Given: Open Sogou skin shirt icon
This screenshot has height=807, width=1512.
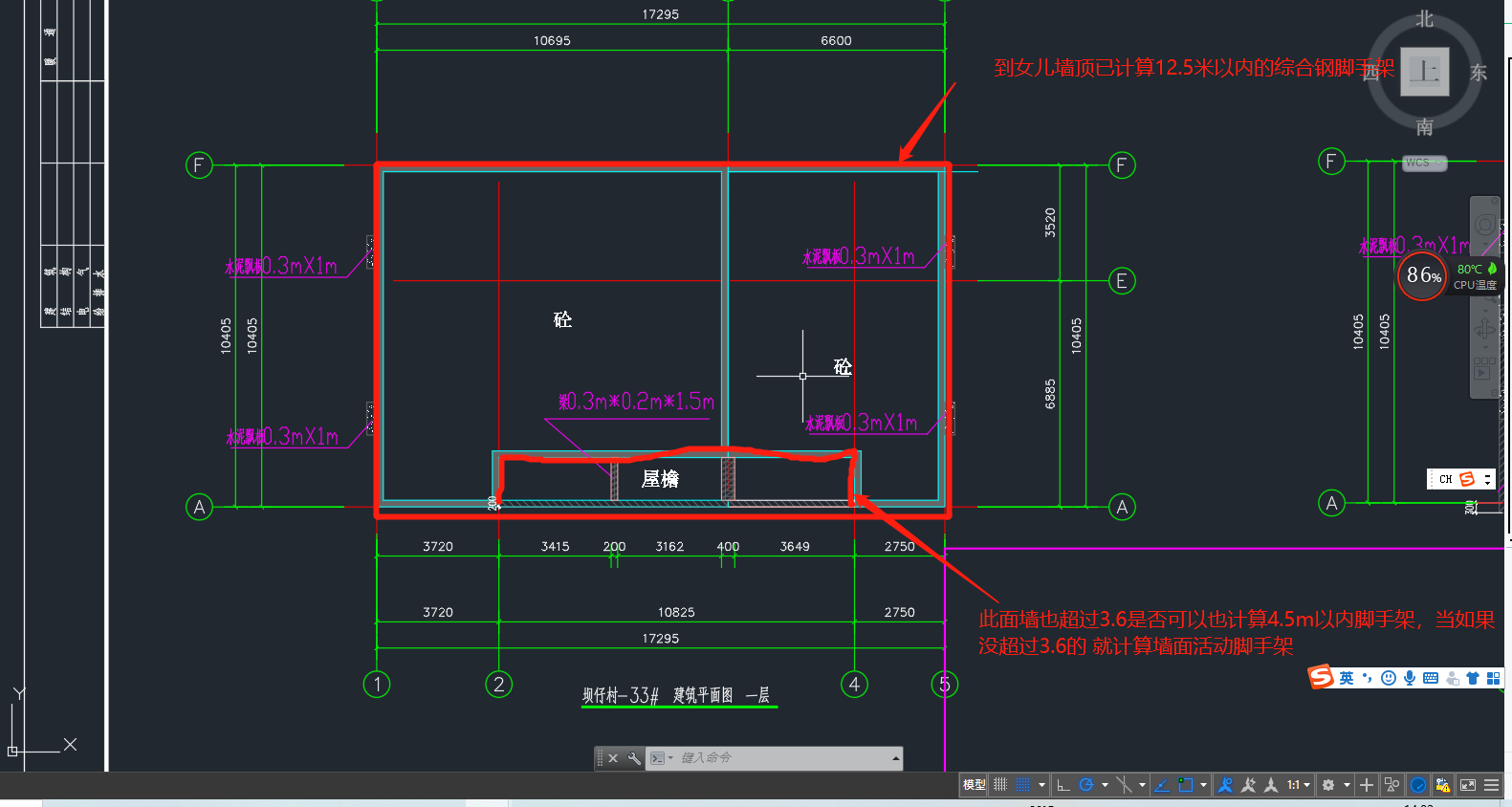Looking at the screenshot, I should [1473, 678].
